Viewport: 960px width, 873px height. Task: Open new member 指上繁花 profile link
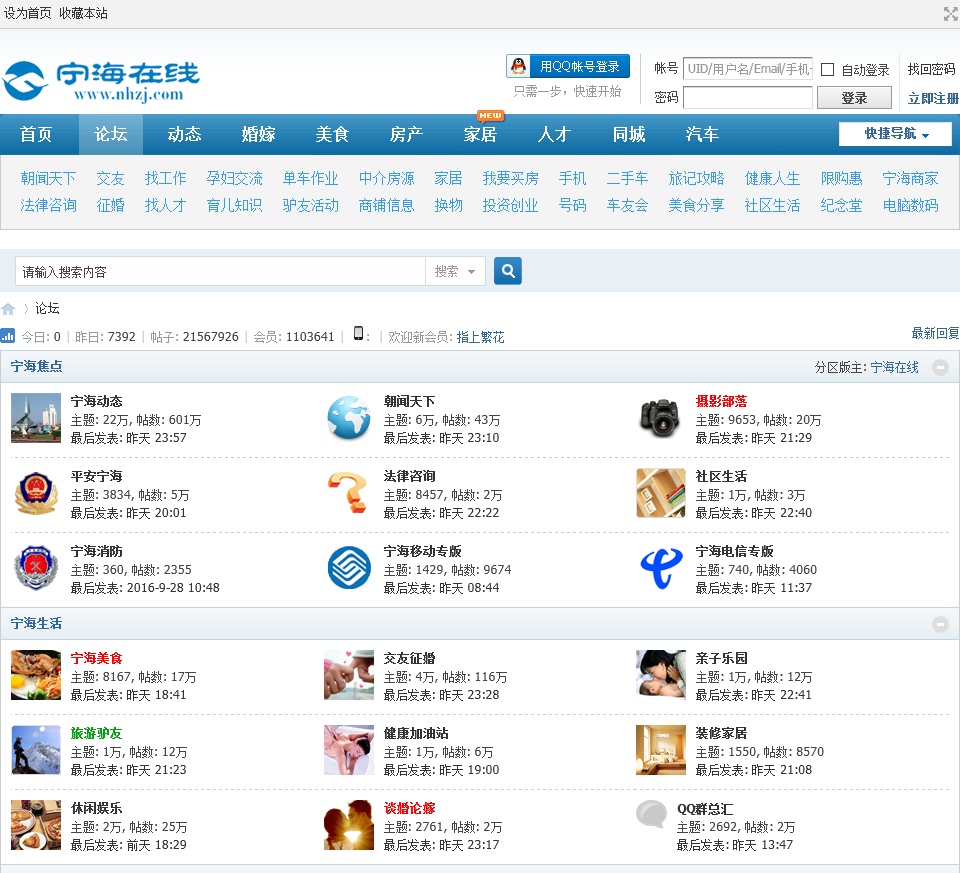pyautogui.click(x=481, y=337)
